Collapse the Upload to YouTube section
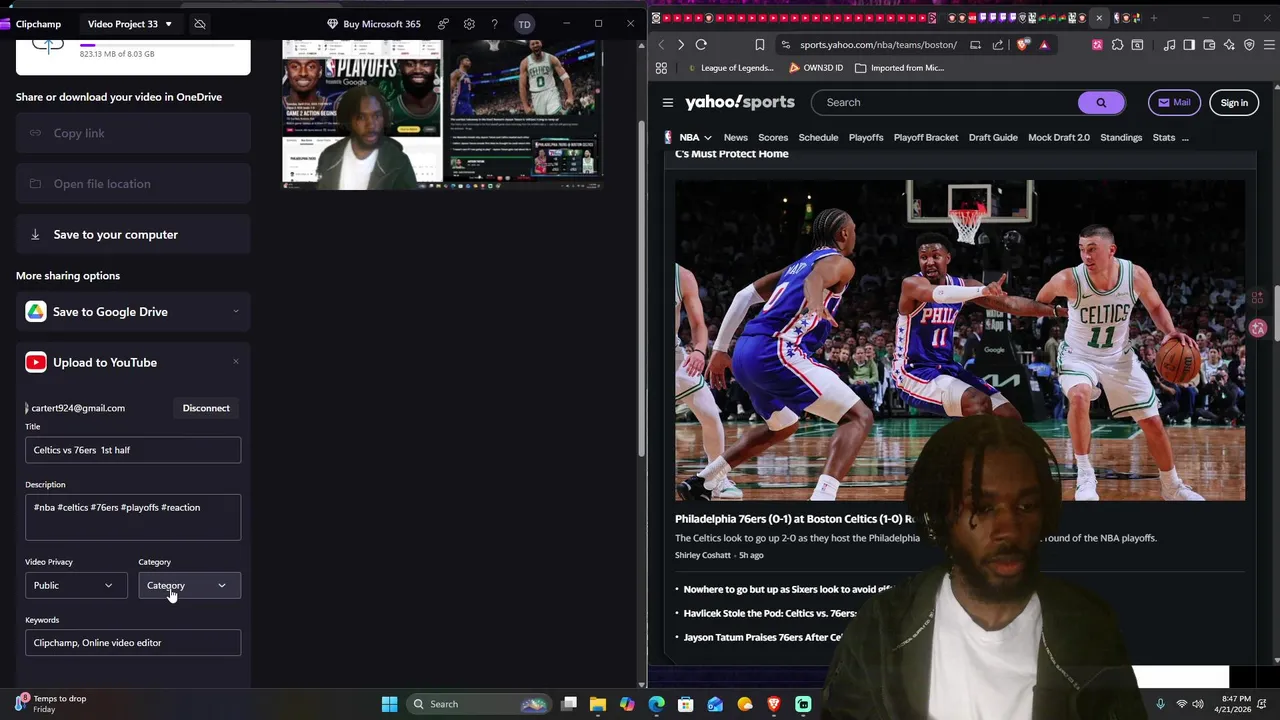Image resolution: width=1280 pixels, height=720 pixels. [236, 362]
